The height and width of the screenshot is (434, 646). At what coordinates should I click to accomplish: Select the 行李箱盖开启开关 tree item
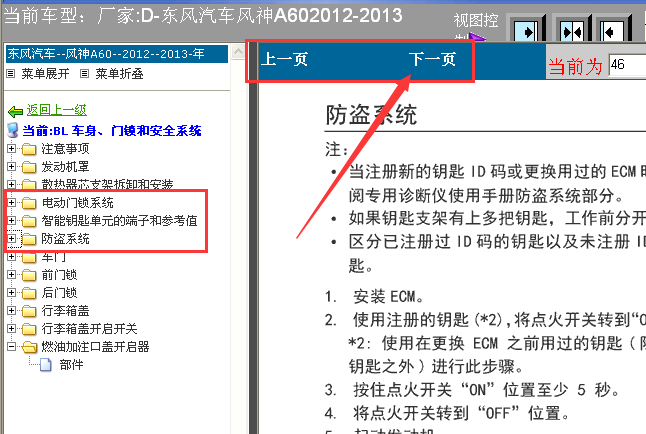[89, 328]
